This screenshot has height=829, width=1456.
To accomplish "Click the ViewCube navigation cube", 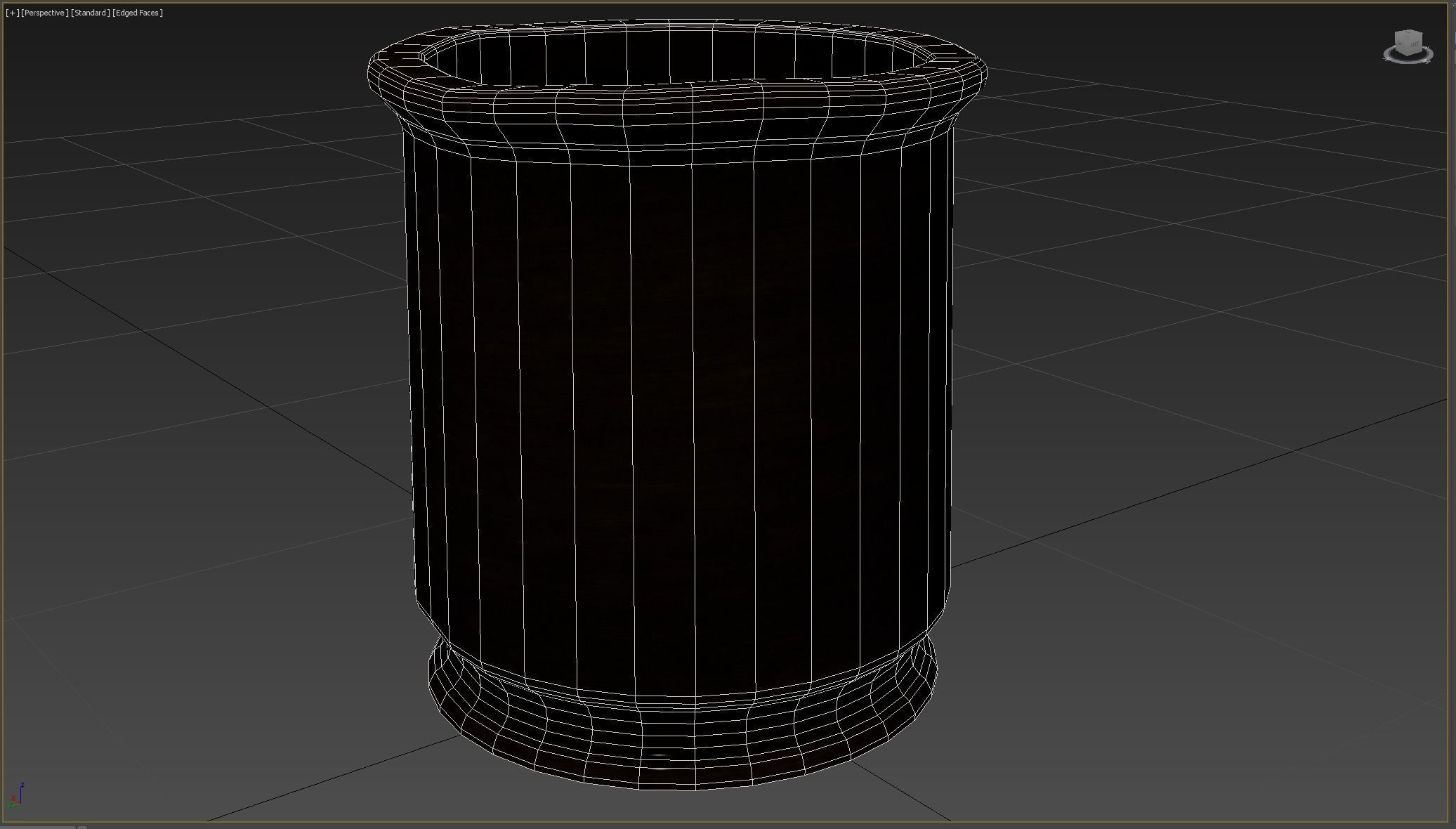I will point(1408,42).
